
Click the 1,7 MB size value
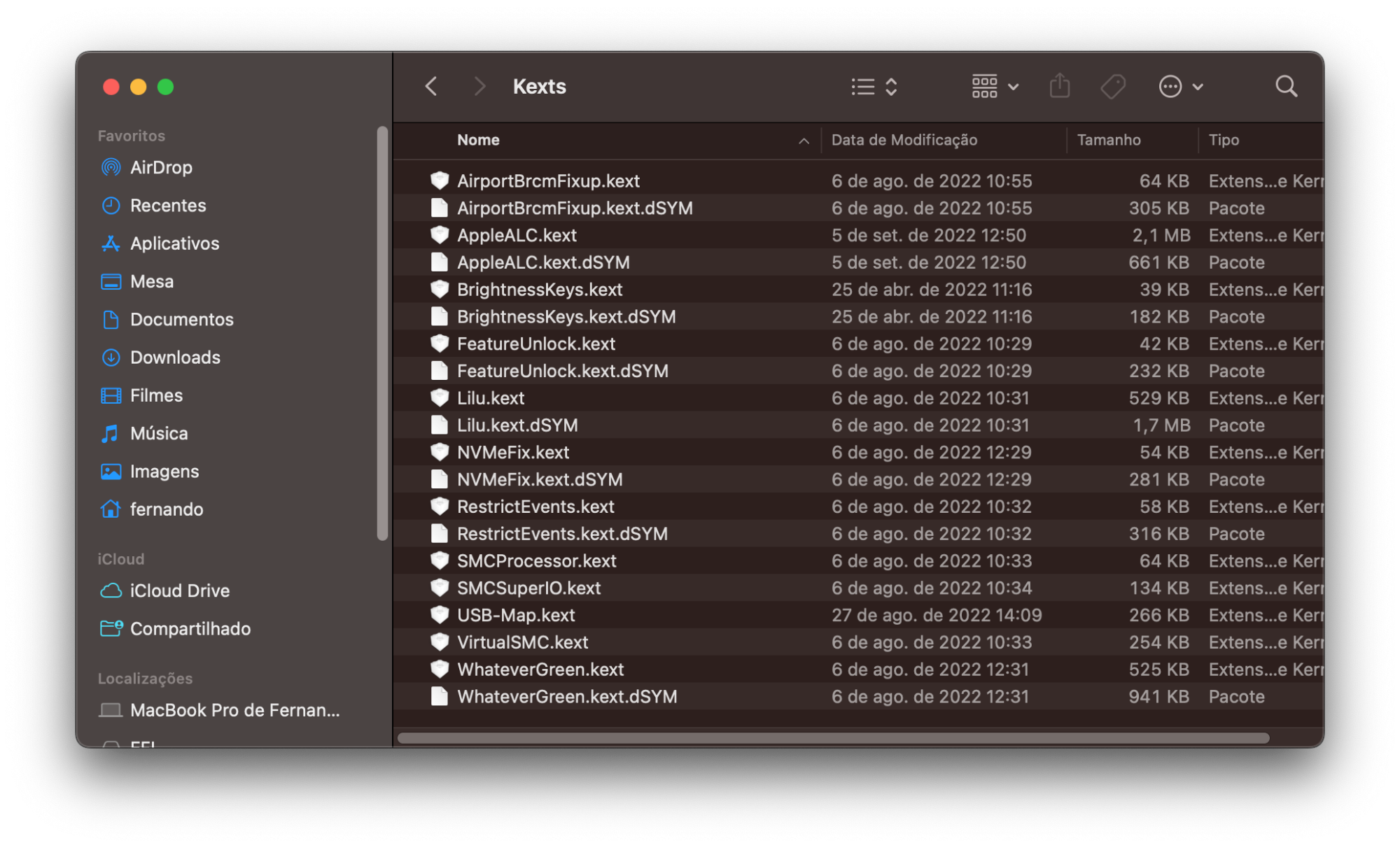(x=1161, y=425)
